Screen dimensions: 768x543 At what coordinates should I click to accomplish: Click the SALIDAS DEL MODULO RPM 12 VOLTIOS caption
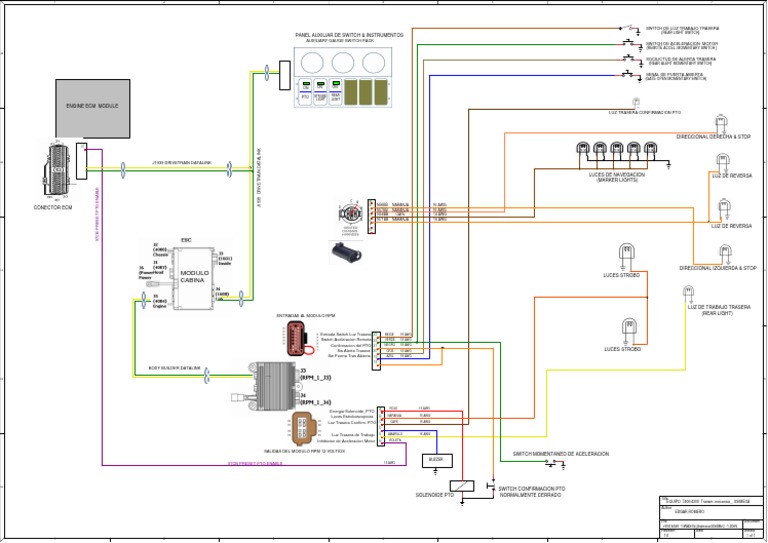point(304,451)
